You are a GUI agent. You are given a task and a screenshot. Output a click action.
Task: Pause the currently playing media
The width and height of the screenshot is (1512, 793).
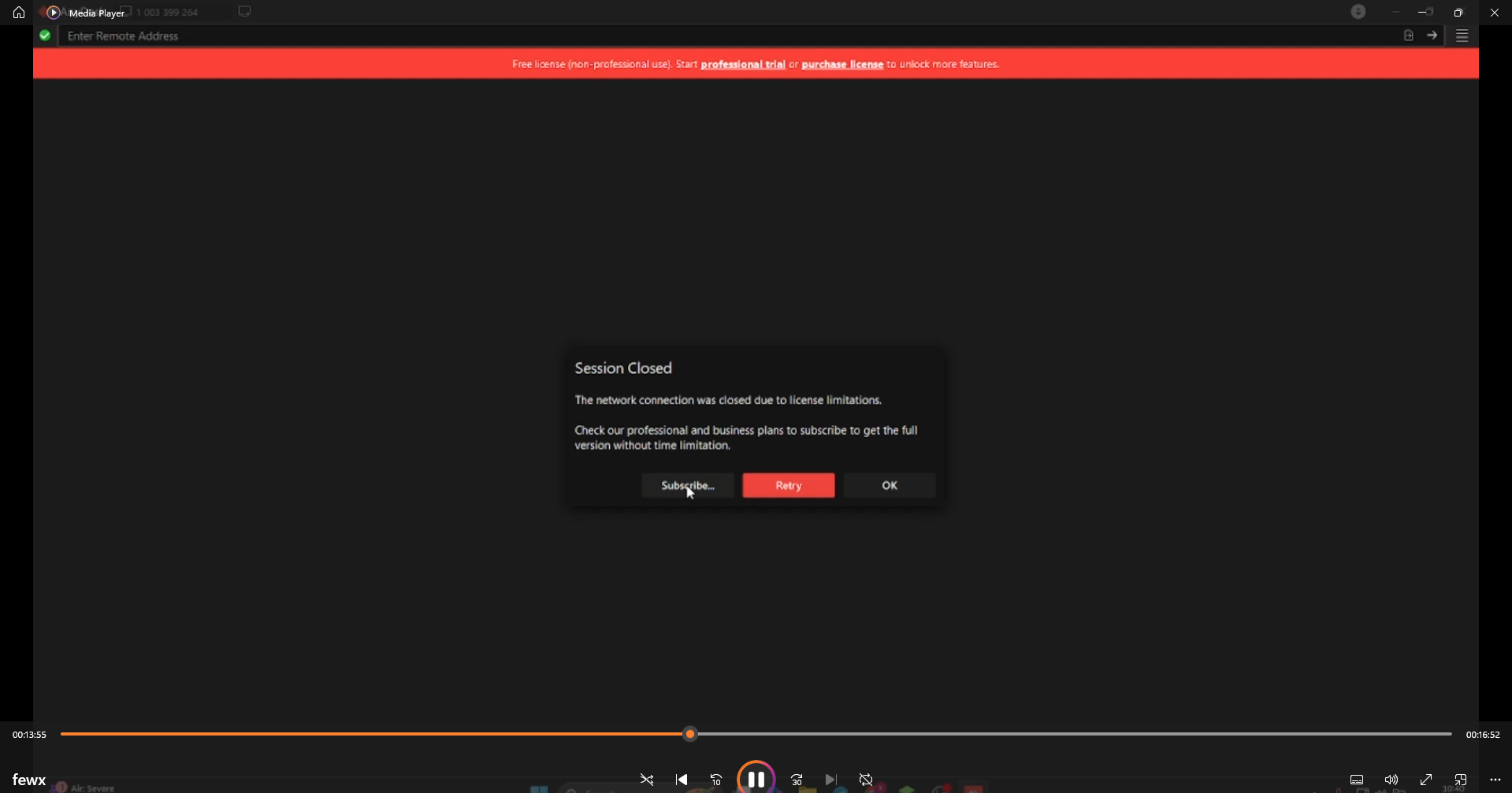tap(754, 780)
